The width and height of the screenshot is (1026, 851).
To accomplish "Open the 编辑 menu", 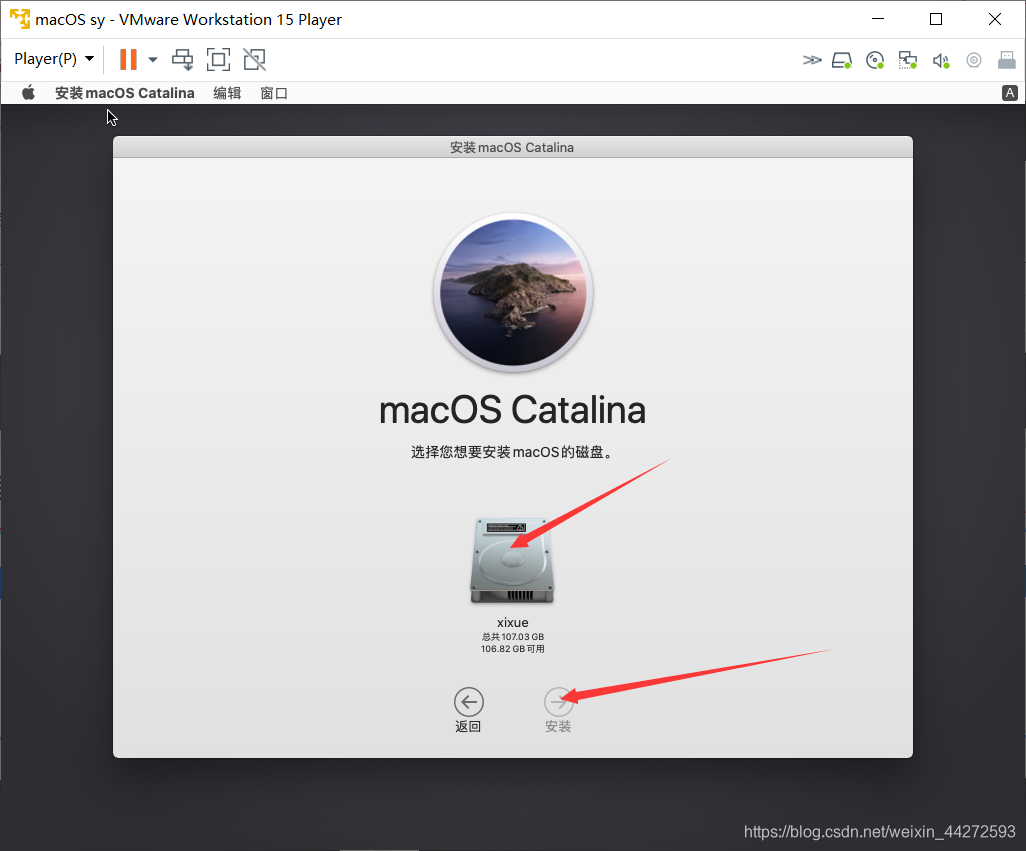I will (x=227, y=93).
